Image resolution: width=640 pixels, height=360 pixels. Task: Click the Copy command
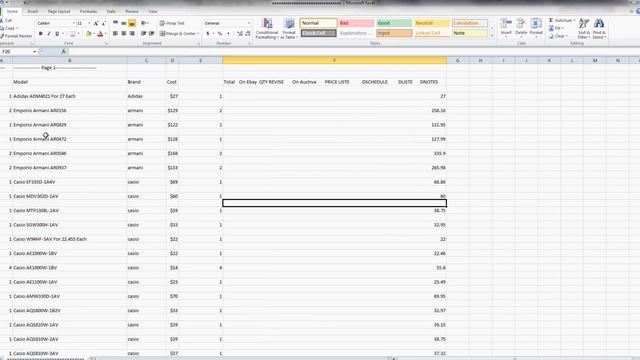(8, 28)
